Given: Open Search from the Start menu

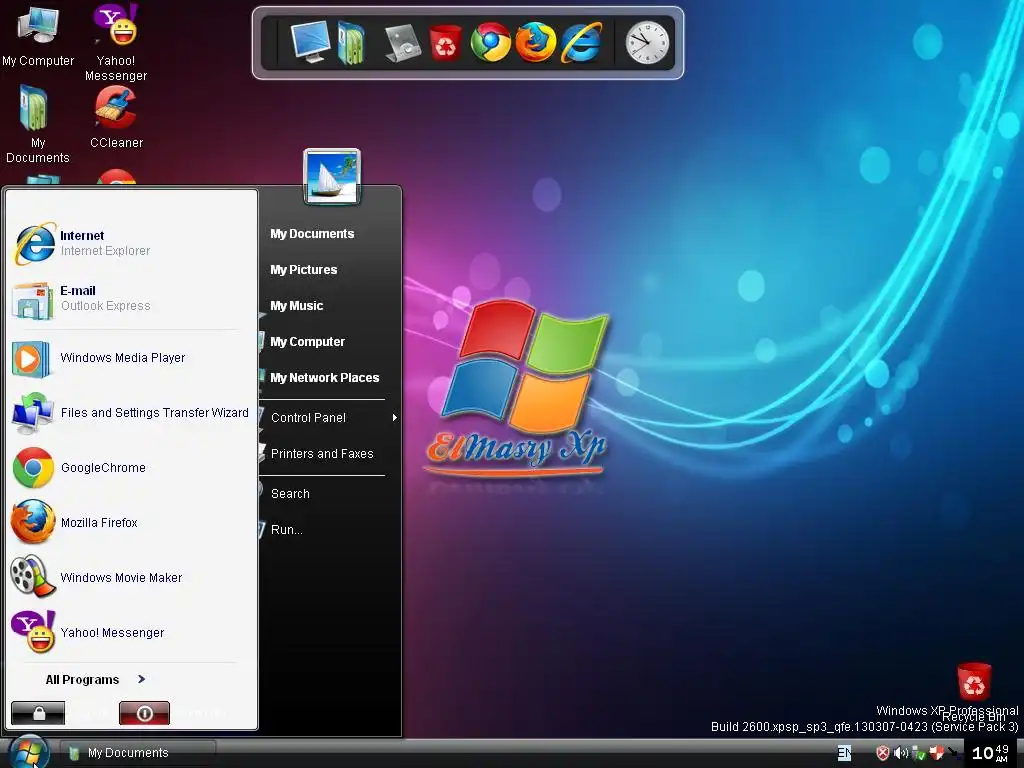Looking at the screenshot, I should click(x=290, y=494).
